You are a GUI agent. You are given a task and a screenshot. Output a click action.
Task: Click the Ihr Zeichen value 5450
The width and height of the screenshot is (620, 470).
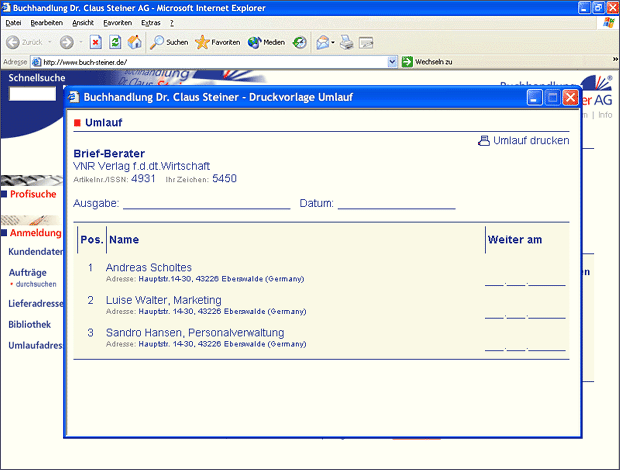tap(224, 179)
